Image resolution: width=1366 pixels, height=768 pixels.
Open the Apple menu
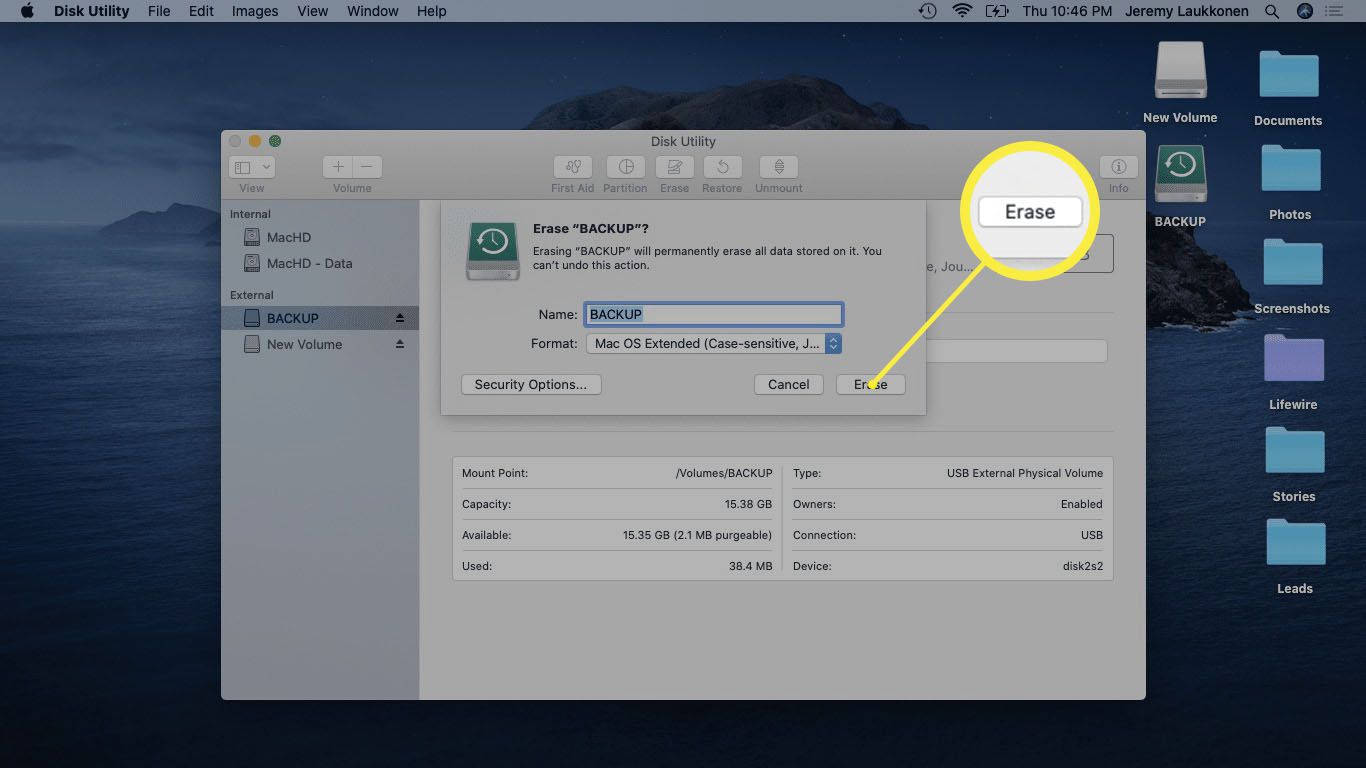pos(27,11)
